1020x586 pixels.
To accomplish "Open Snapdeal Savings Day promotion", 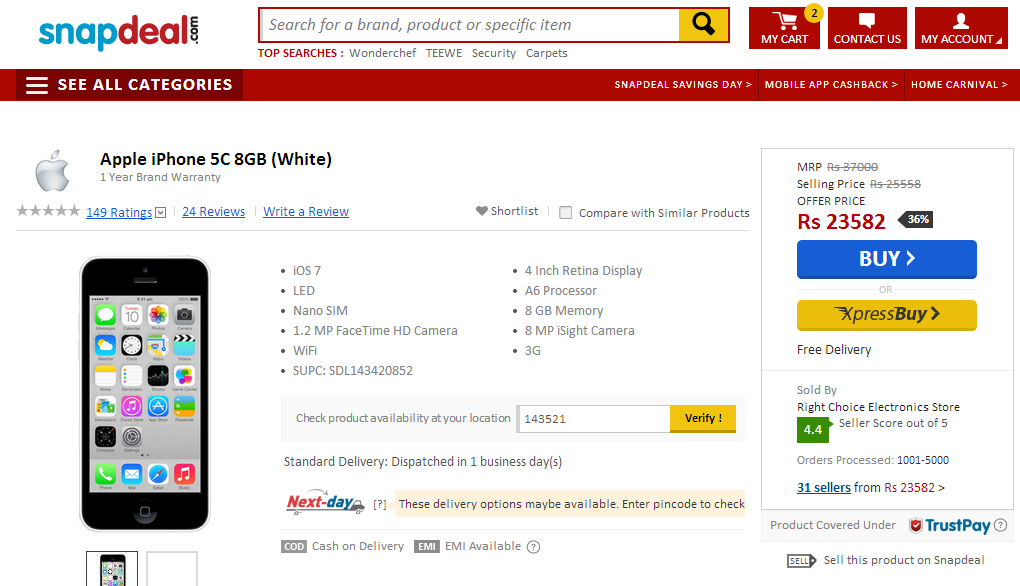I will point(682,85).
